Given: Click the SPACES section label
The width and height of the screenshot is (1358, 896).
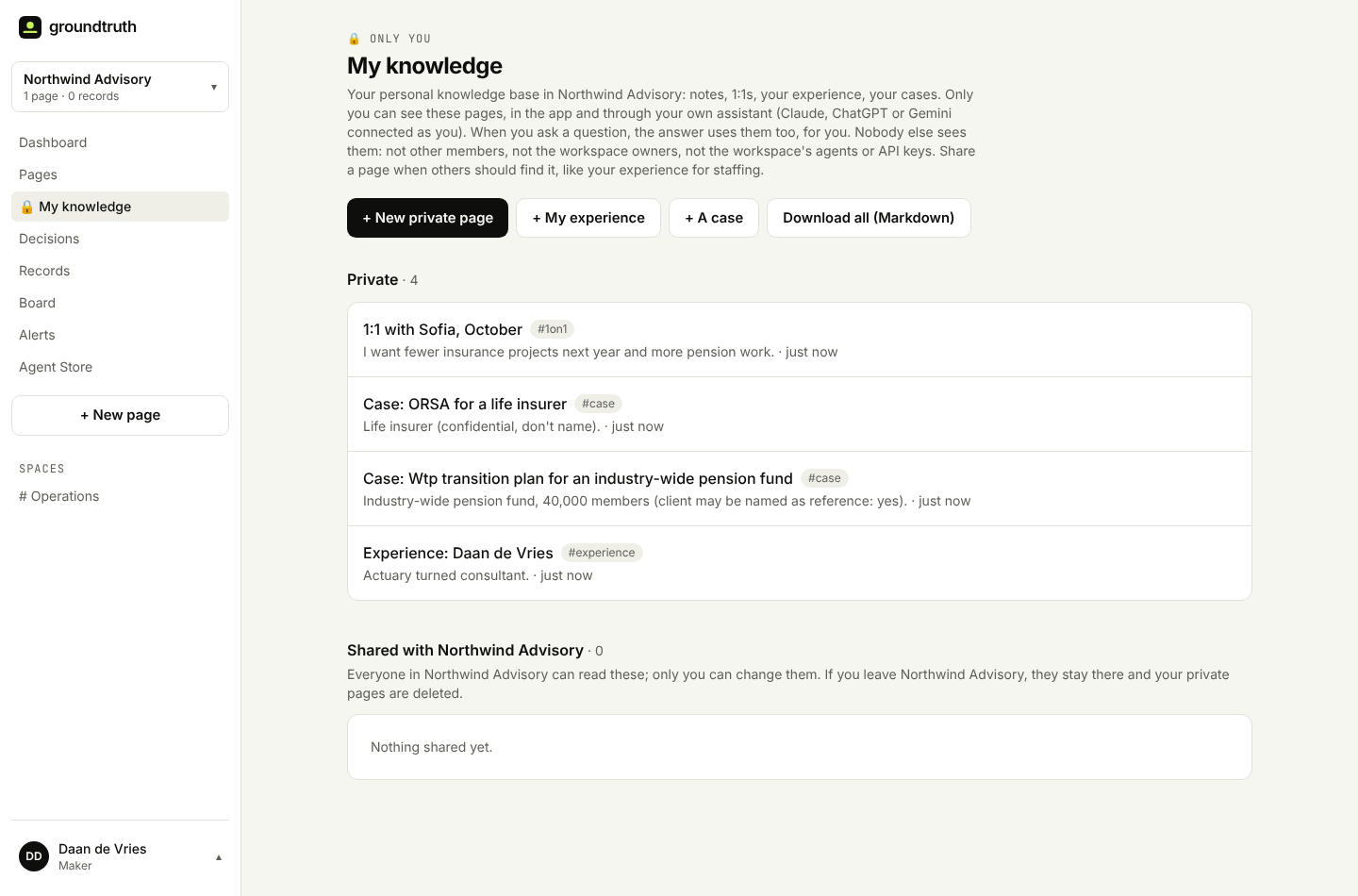Looking at the screenshot, I should [x=41, y=469].
